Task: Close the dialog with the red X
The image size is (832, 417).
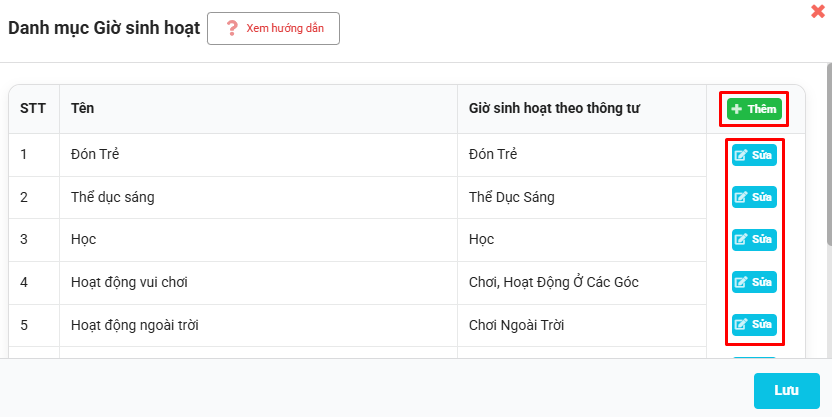Action: [x=818, y=11]
